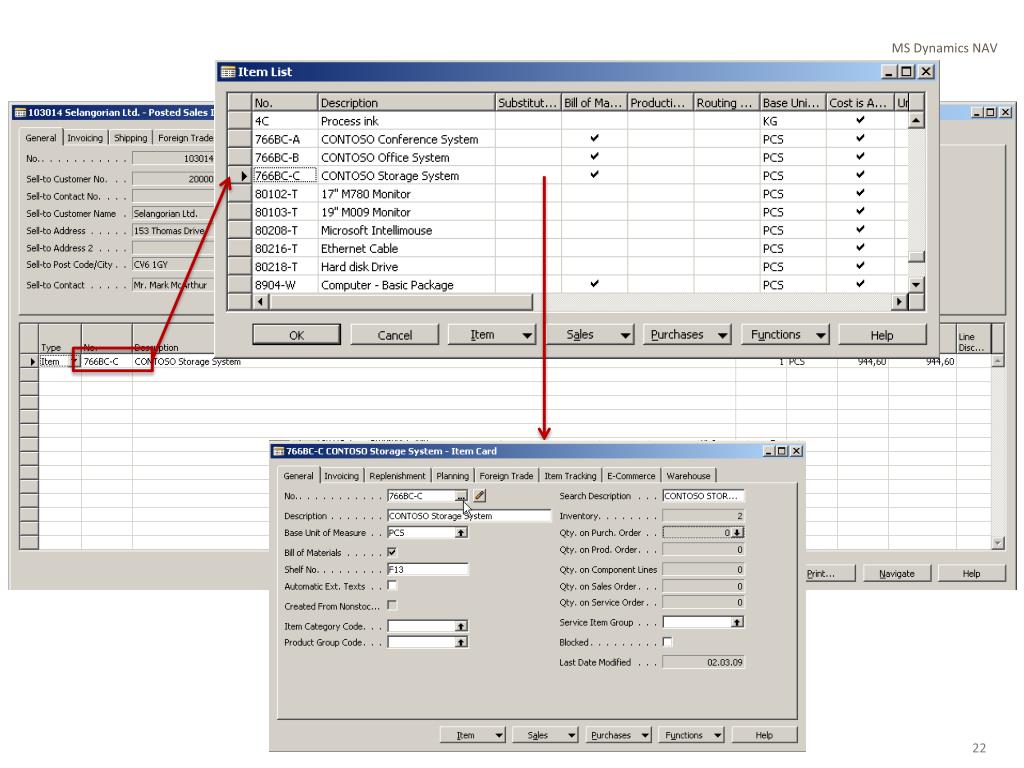Click Item List scroll-down arrow
1024x768 pixels.
click(x=916, y=285)
